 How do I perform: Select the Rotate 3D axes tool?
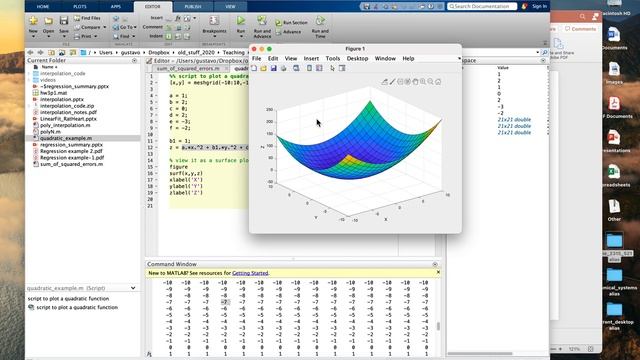pos(407,82)
